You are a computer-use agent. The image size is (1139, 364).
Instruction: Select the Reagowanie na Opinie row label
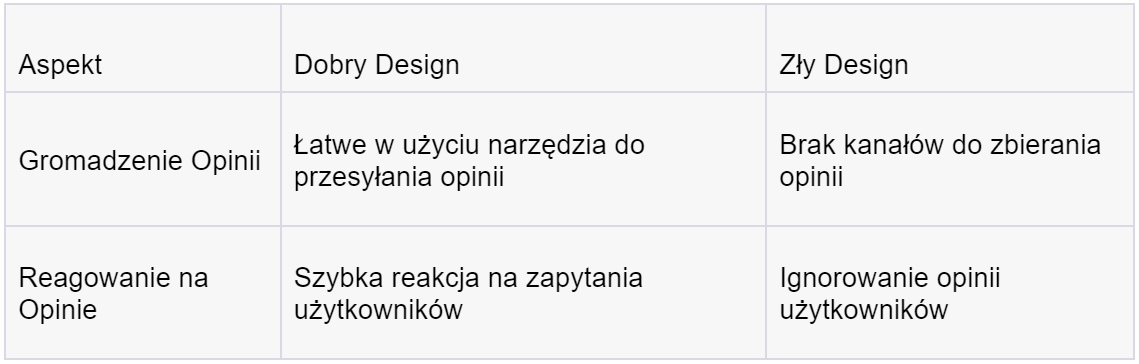coord(143,293)
